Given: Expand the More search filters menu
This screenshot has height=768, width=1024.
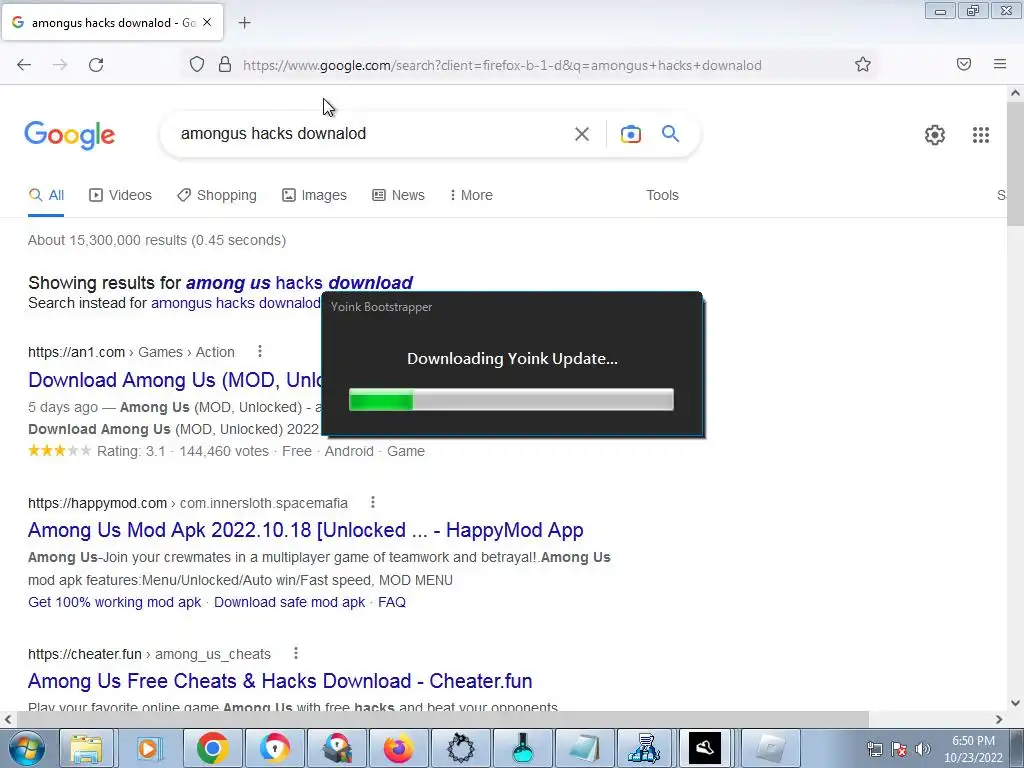Looking at the screenshot, I should click(x=471, y=195).
